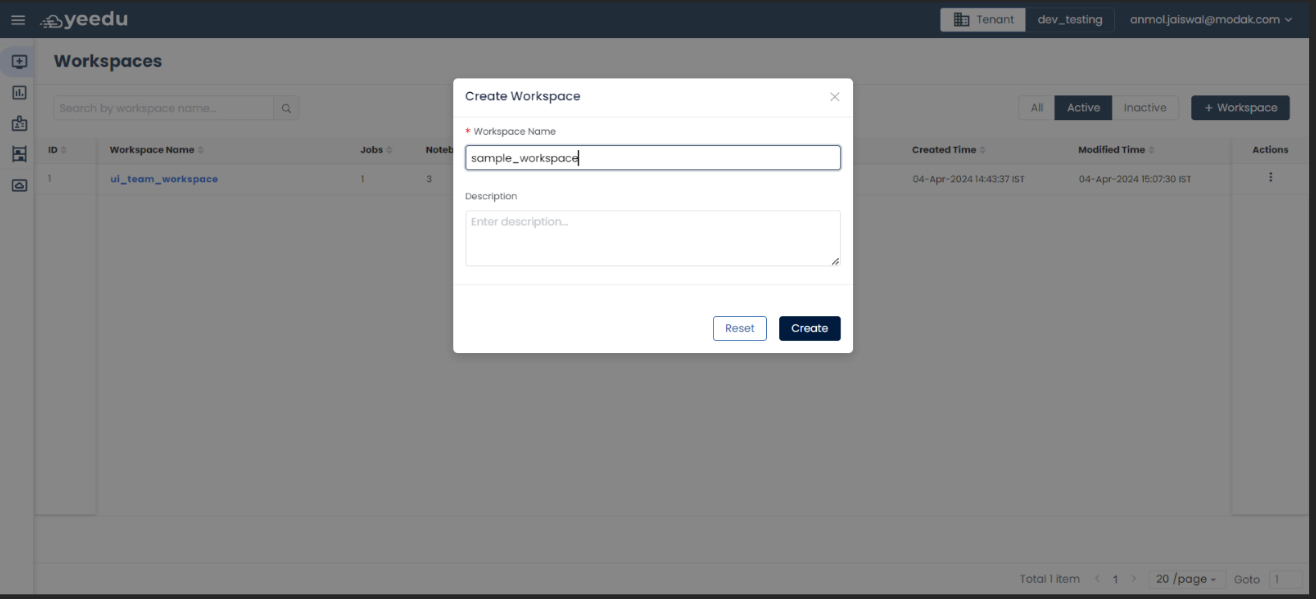Click the 04-Apr-2024 15:07:30 IST cell
This screenshot has height=599, width=1316.
pos(1135,179)
